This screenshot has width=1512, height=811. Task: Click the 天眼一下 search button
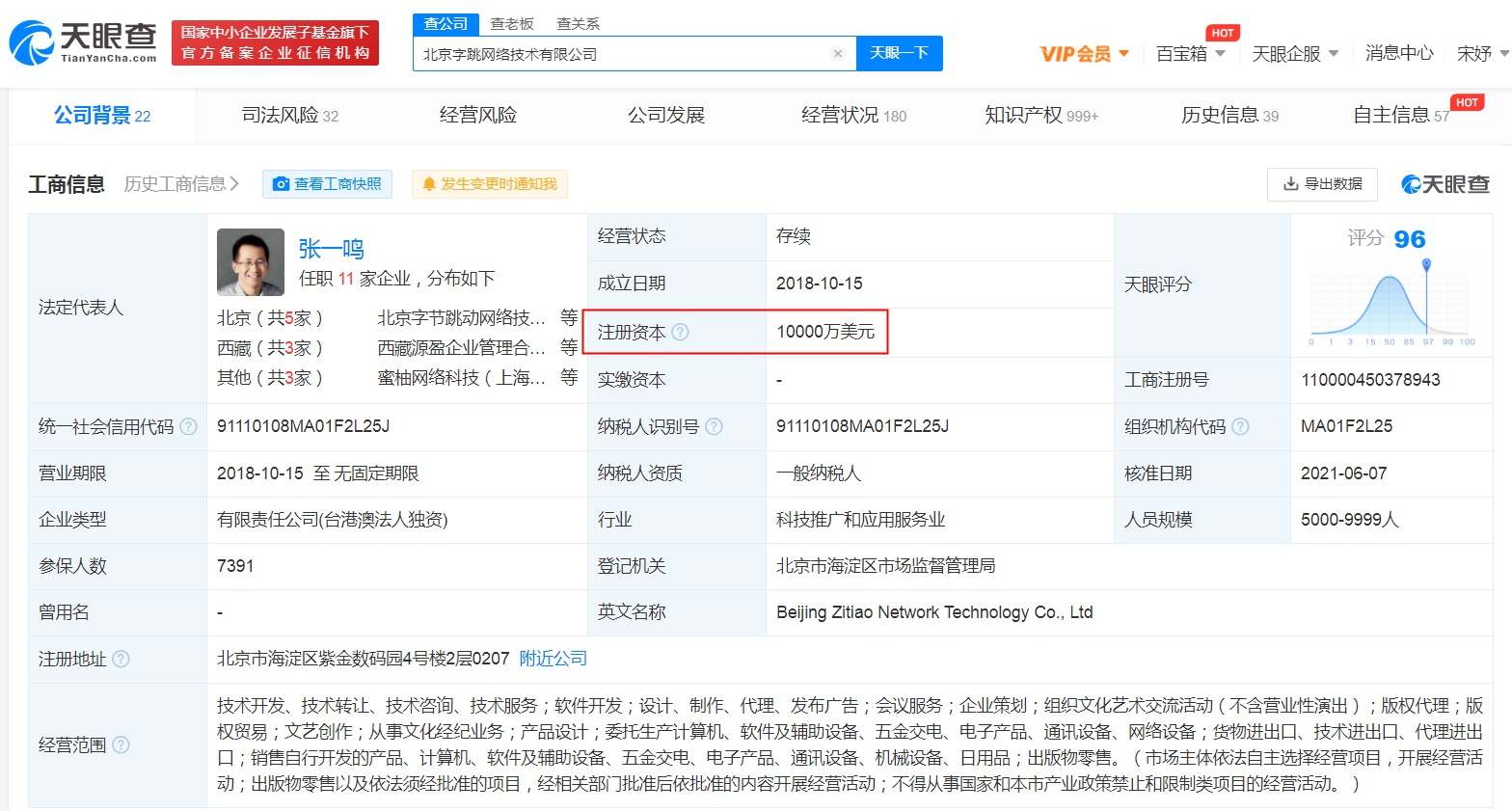point(899,53)
